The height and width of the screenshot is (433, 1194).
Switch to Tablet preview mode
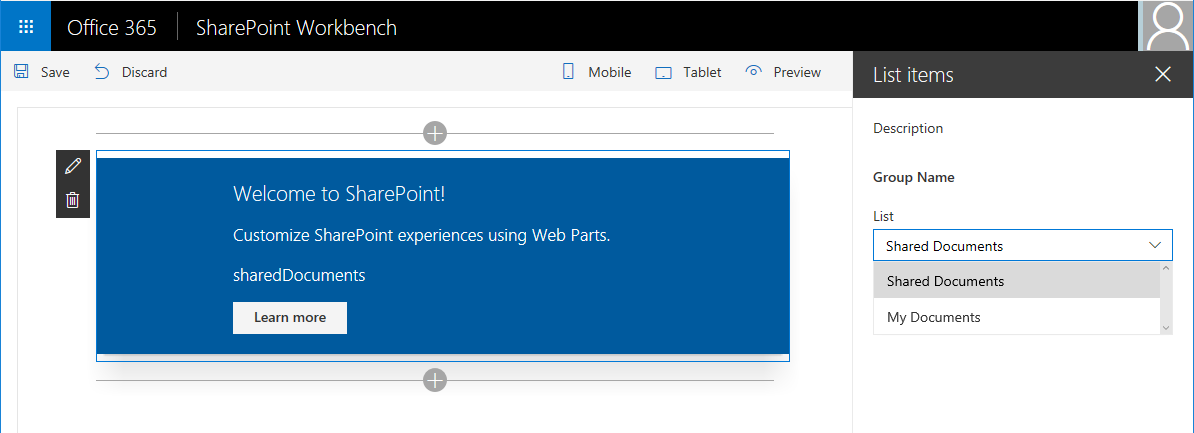(688, 72)
